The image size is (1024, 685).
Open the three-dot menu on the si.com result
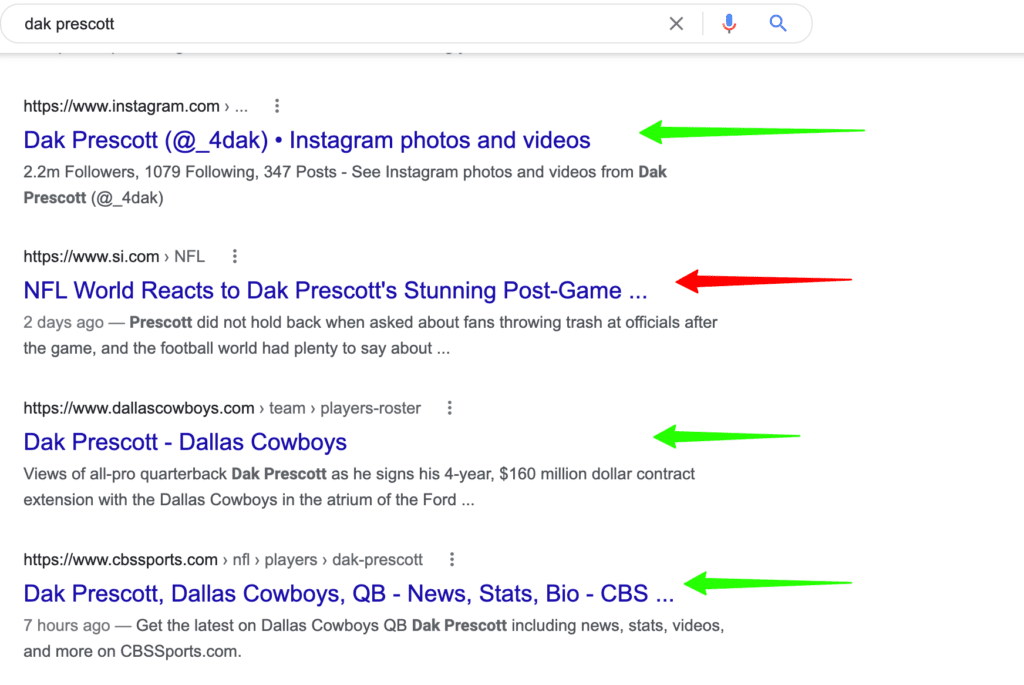(x=234, y=255)
